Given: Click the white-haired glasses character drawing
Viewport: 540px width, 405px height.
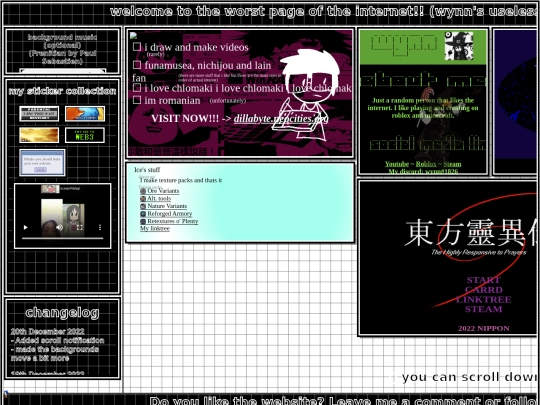Looking at the screenshot, I should 307,95.
